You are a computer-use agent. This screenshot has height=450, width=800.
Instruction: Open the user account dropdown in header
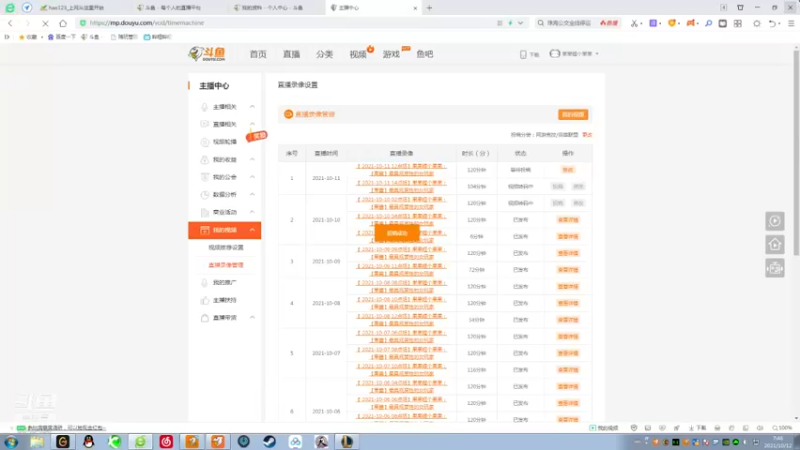[x=574, y=54]
